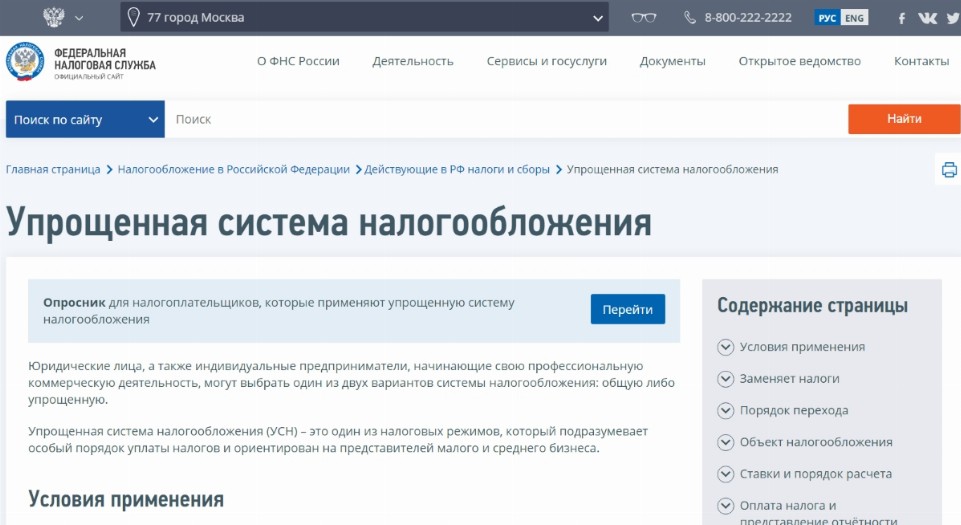Open the VK social network icon
Screen dimensions: 961x525
pos(928,18)
